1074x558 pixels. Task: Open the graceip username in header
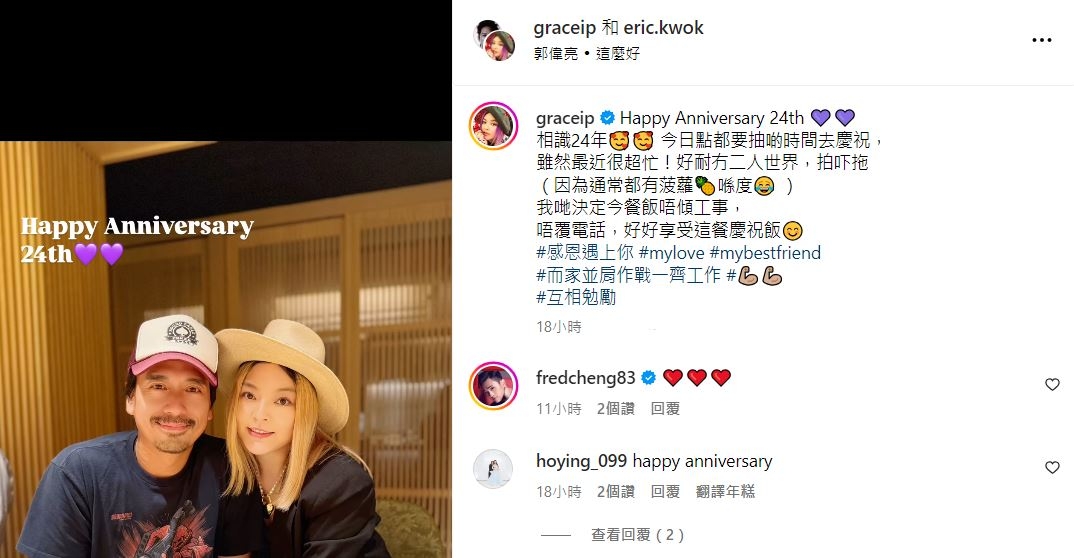click(x=564, y=28)
